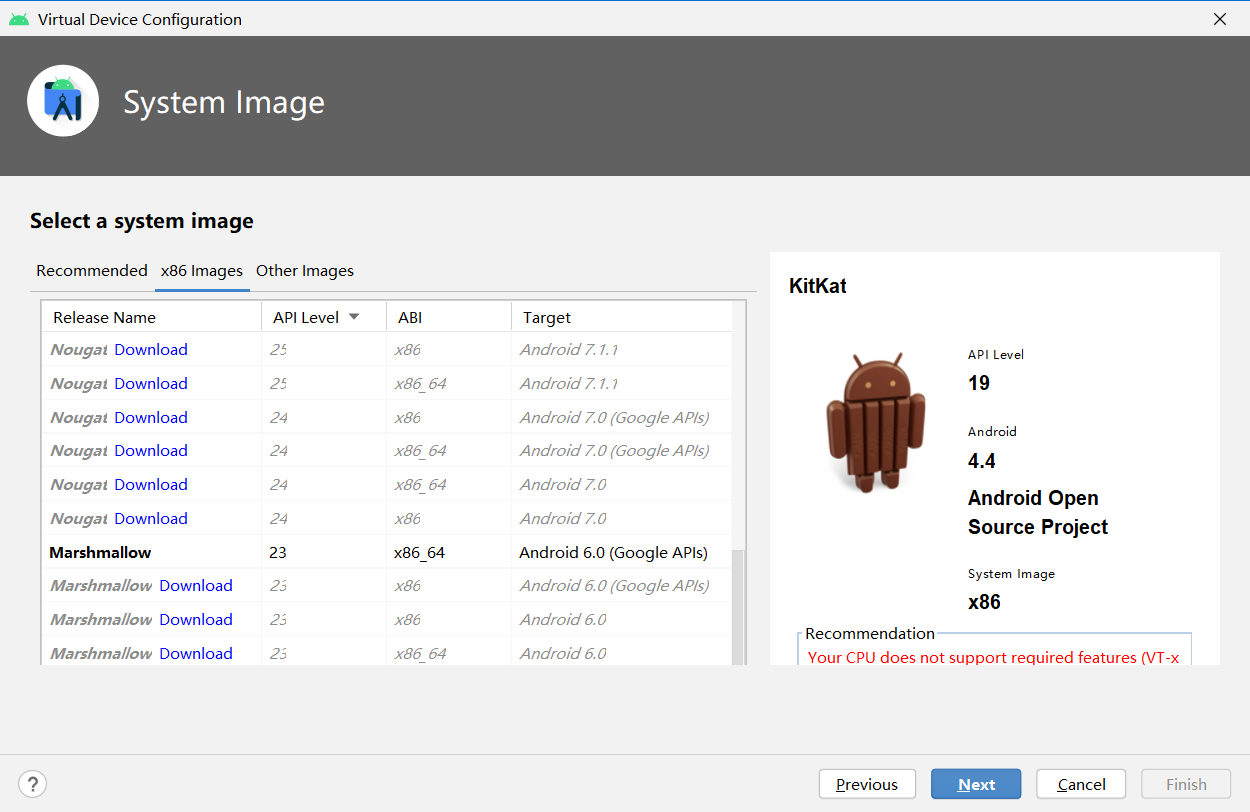Select the x86 Images tab
The width and height of the screenshot is (1250, 812).
pos(202,271)
